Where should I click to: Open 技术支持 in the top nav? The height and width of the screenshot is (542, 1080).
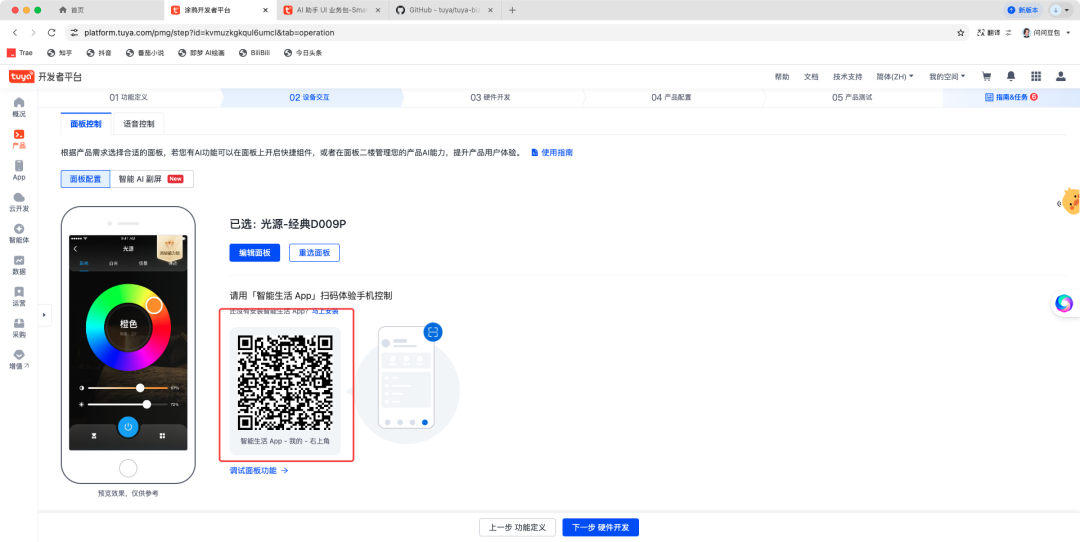click(x=847, y=76)
